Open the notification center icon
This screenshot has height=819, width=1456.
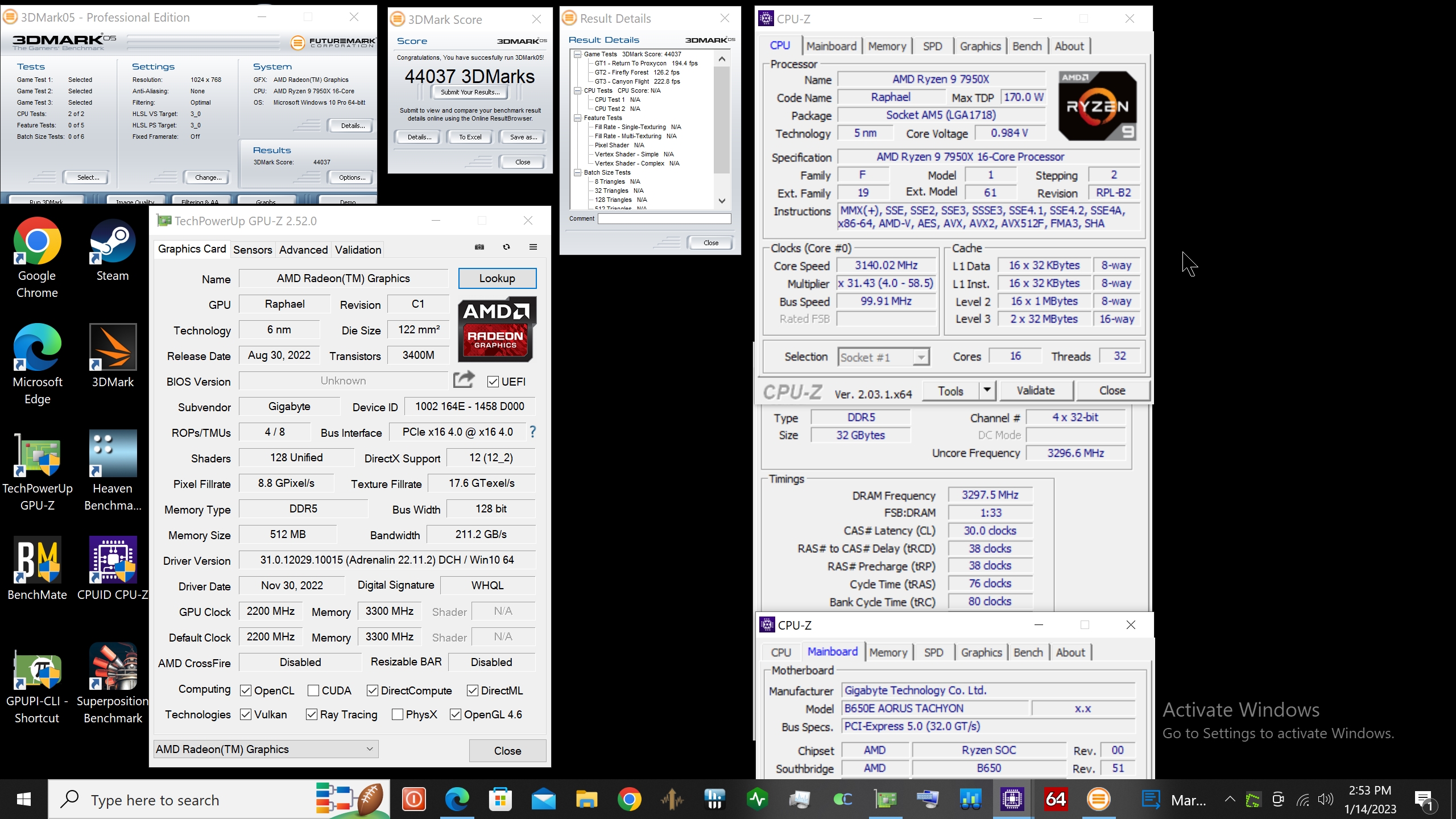tap(1424, 800)
